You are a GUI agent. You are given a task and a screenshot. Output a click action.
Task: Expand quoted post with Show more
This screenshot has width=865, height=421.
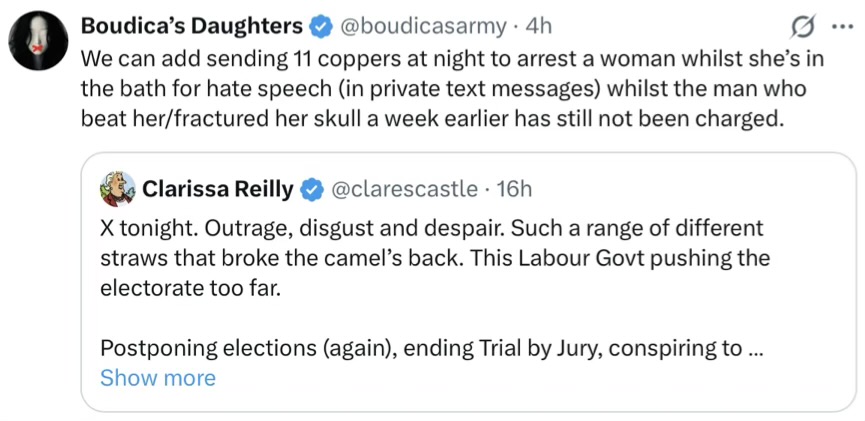[157, 378]
